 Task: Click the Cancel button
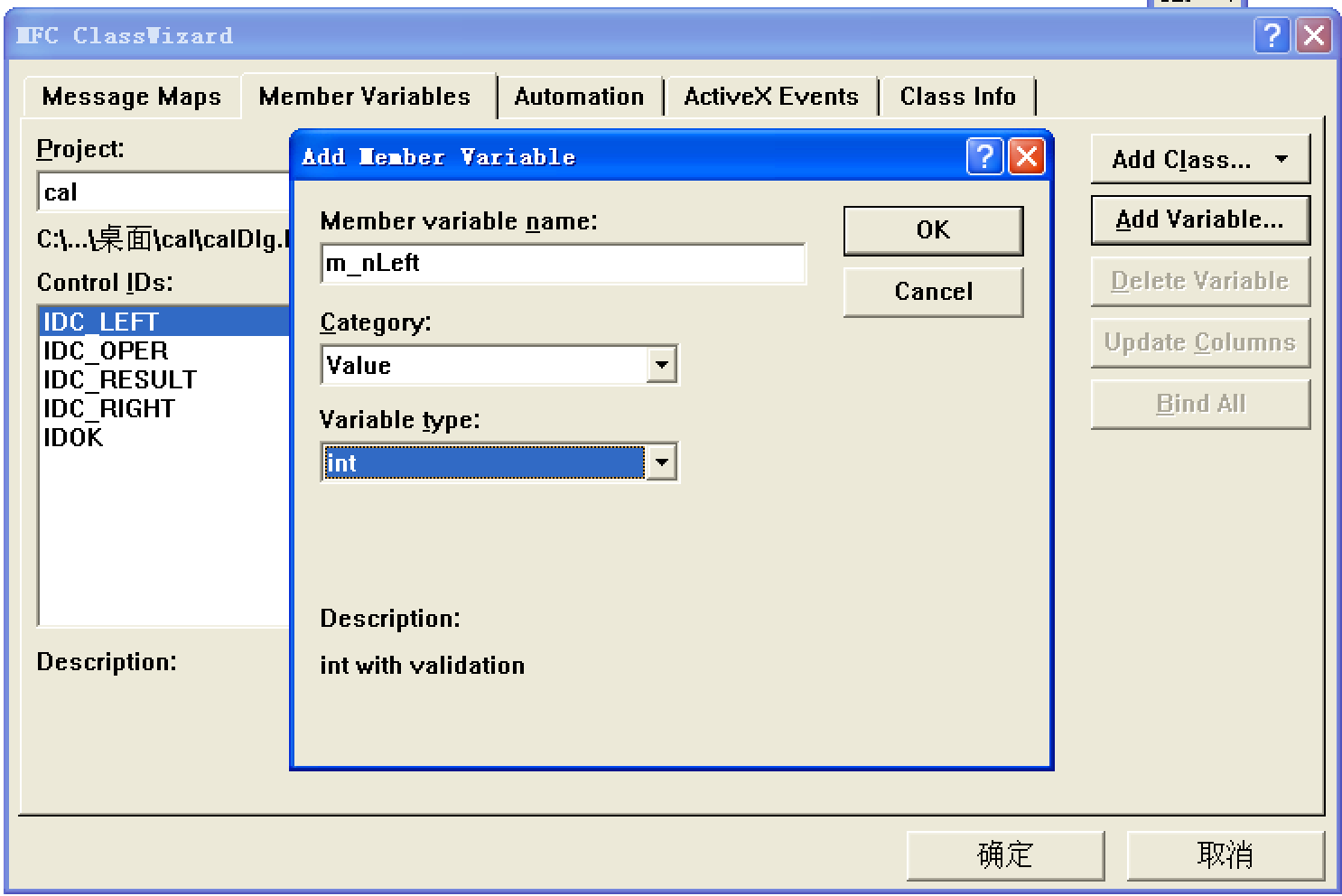(932, 292)
